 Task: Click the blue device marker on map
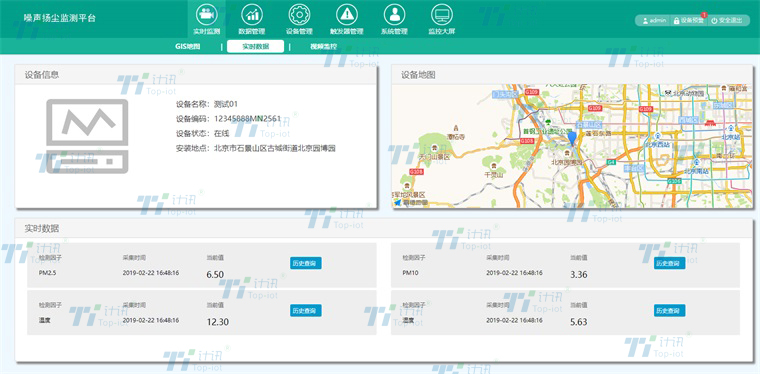pyautogui.click(x=572, y=138)
